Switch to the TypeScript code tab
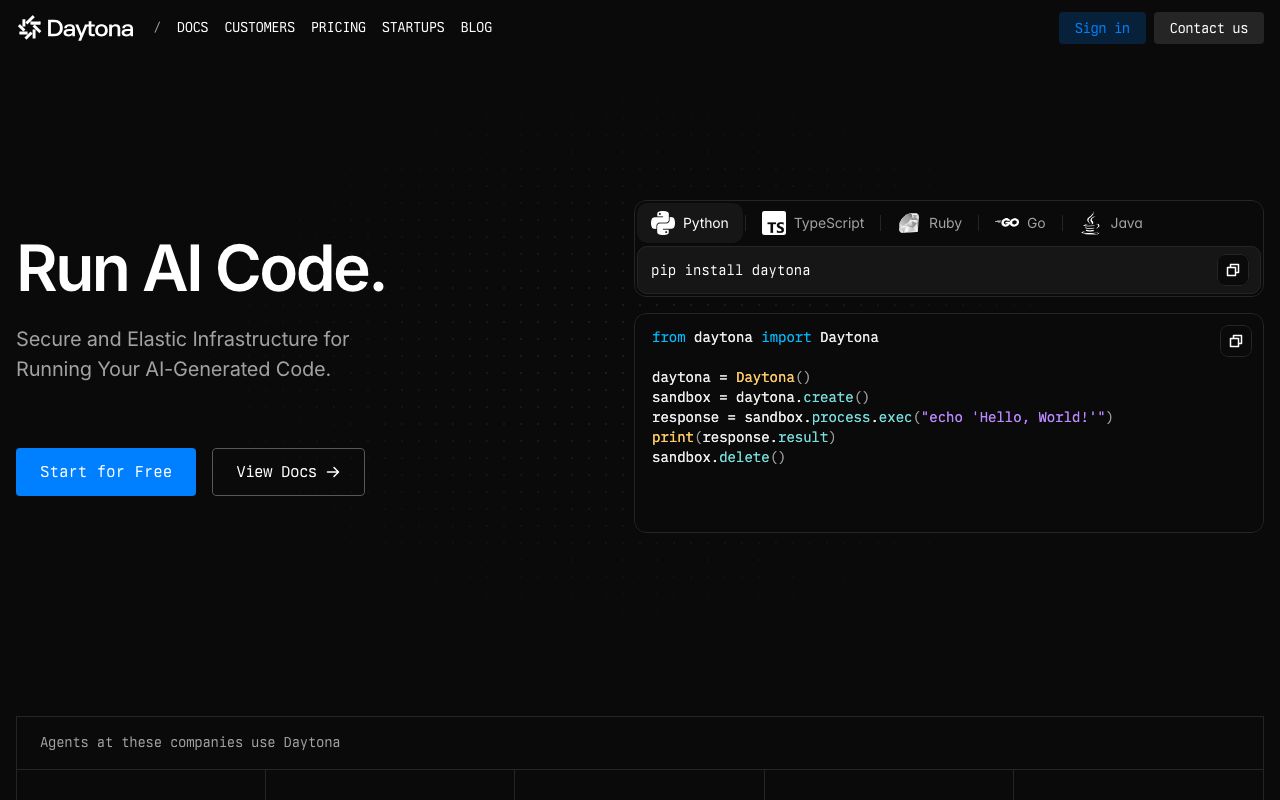 point(813,223)
